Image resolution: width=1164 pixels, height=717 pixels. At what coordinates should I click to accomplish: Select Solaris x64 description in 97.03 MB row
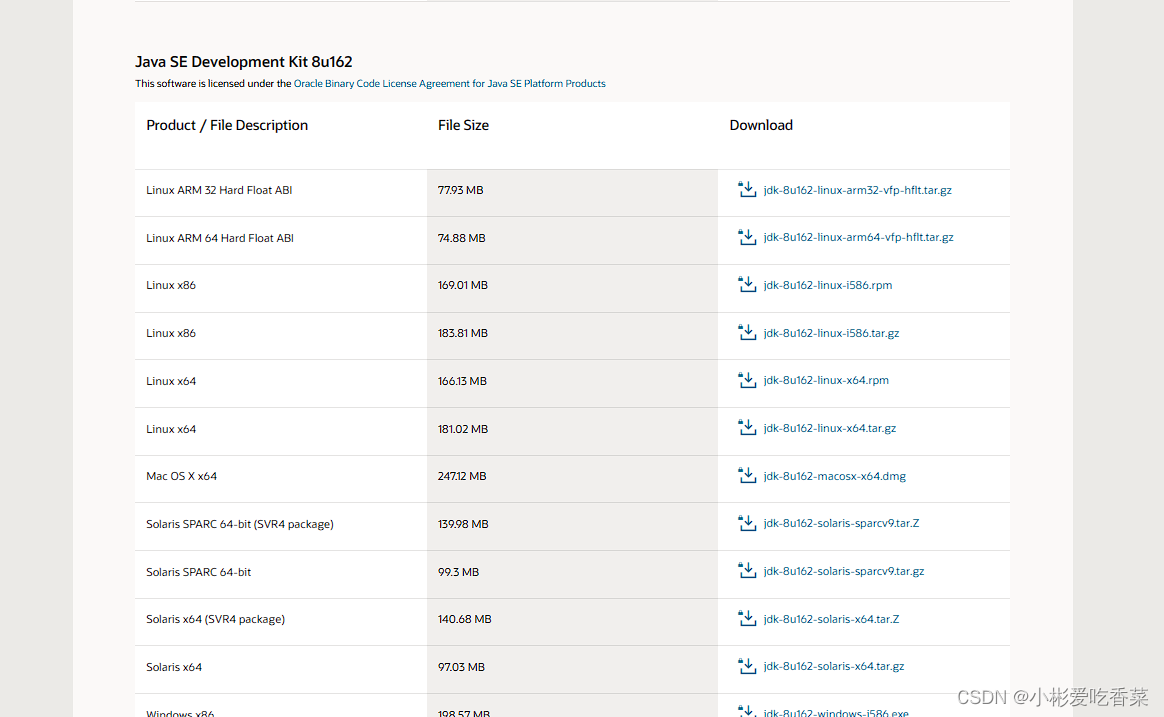pos(174,667)
